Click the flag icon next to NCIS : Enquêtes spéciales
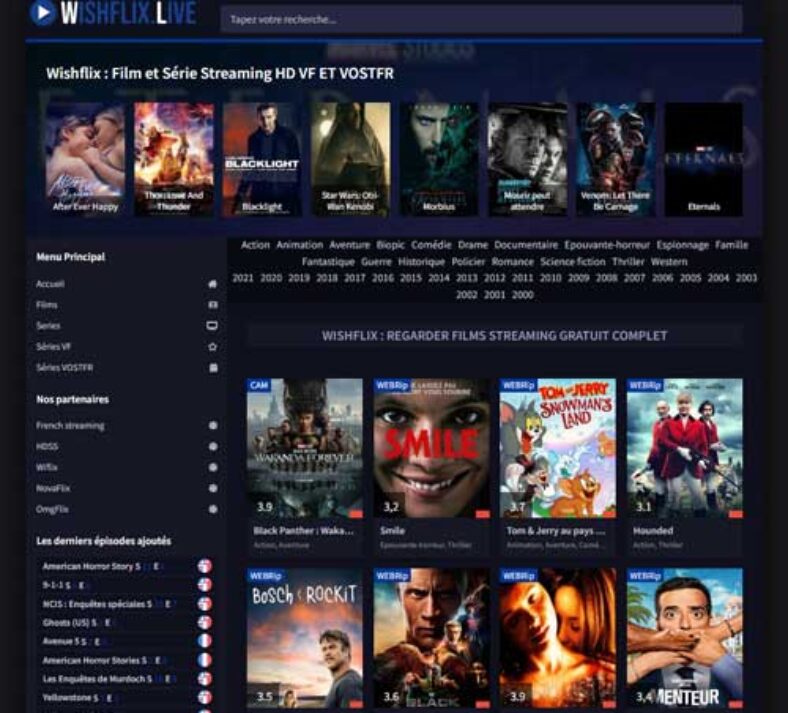Viewport: 788px width, 713px height. tap(205, 603)
